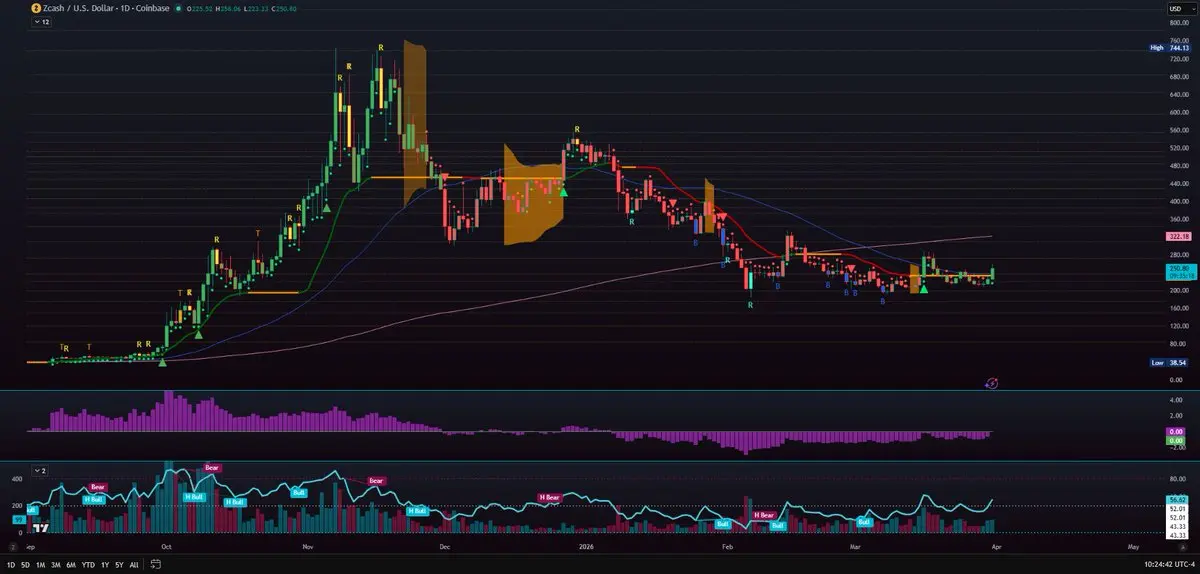The height and width of the screenshot is (574, 1200).
Task: Expand the collapsed 2 indicators legend
Action: 39,469
